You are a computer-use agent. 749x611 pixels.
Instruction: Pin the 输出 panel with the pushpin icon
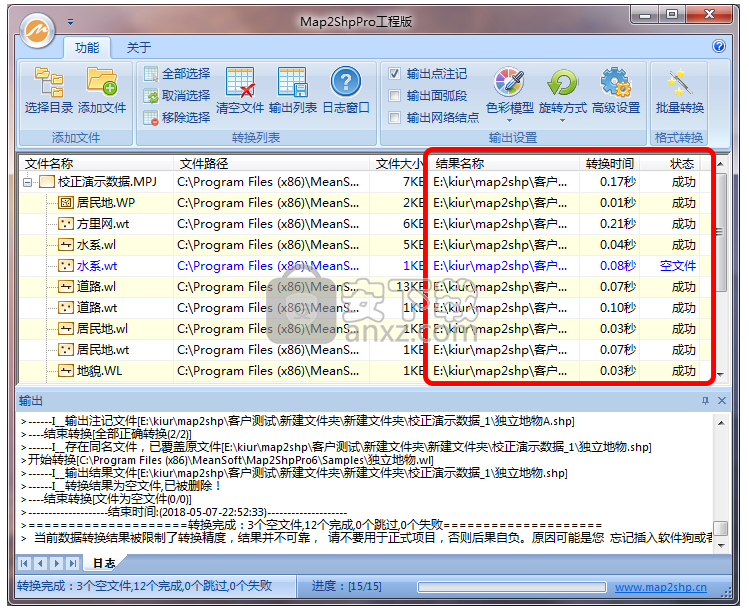pos(705,401)
